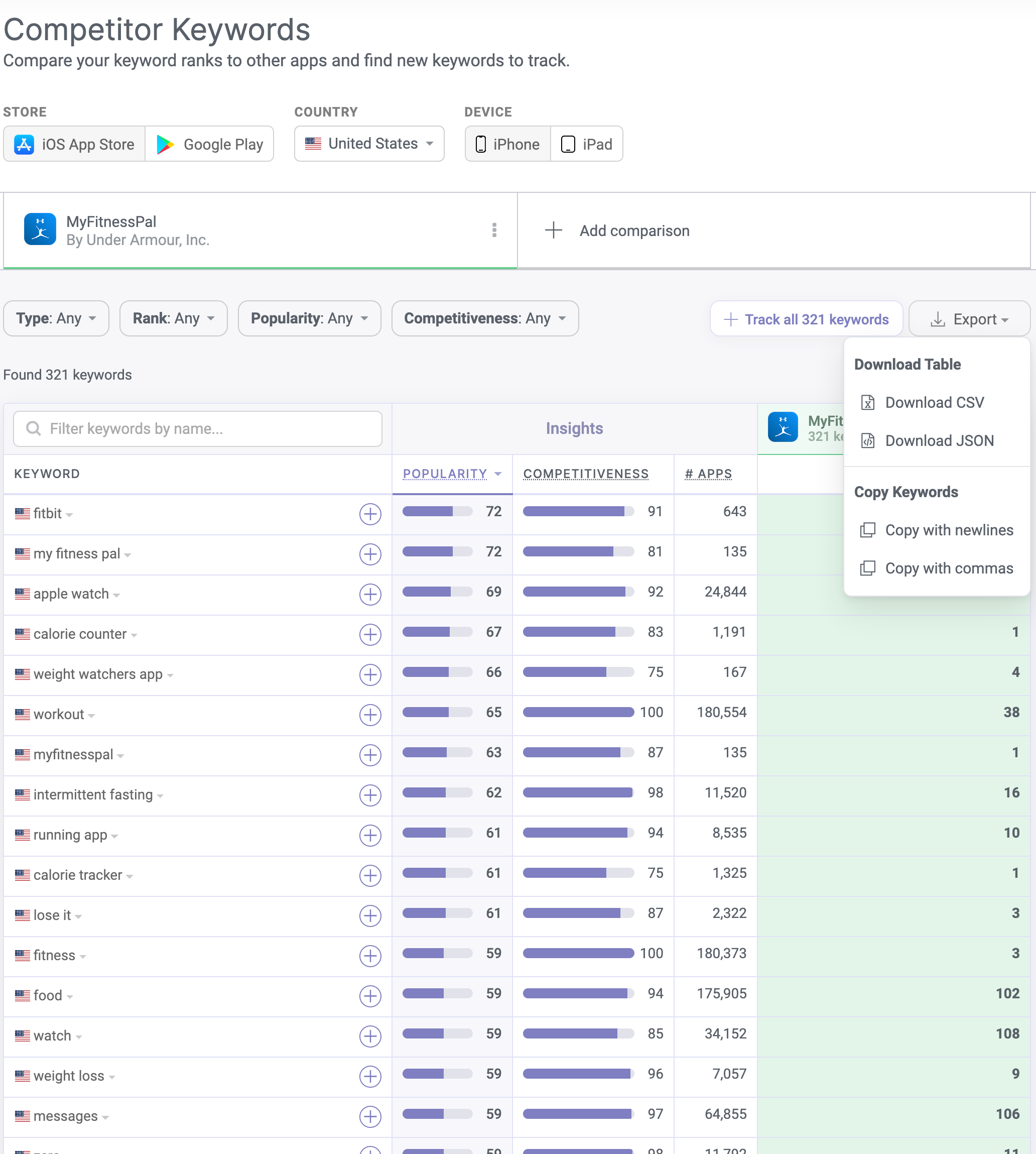Sort by # Apps column header
The image size is (1036, 1154).
pyautogui.click(x=708, y=474)
